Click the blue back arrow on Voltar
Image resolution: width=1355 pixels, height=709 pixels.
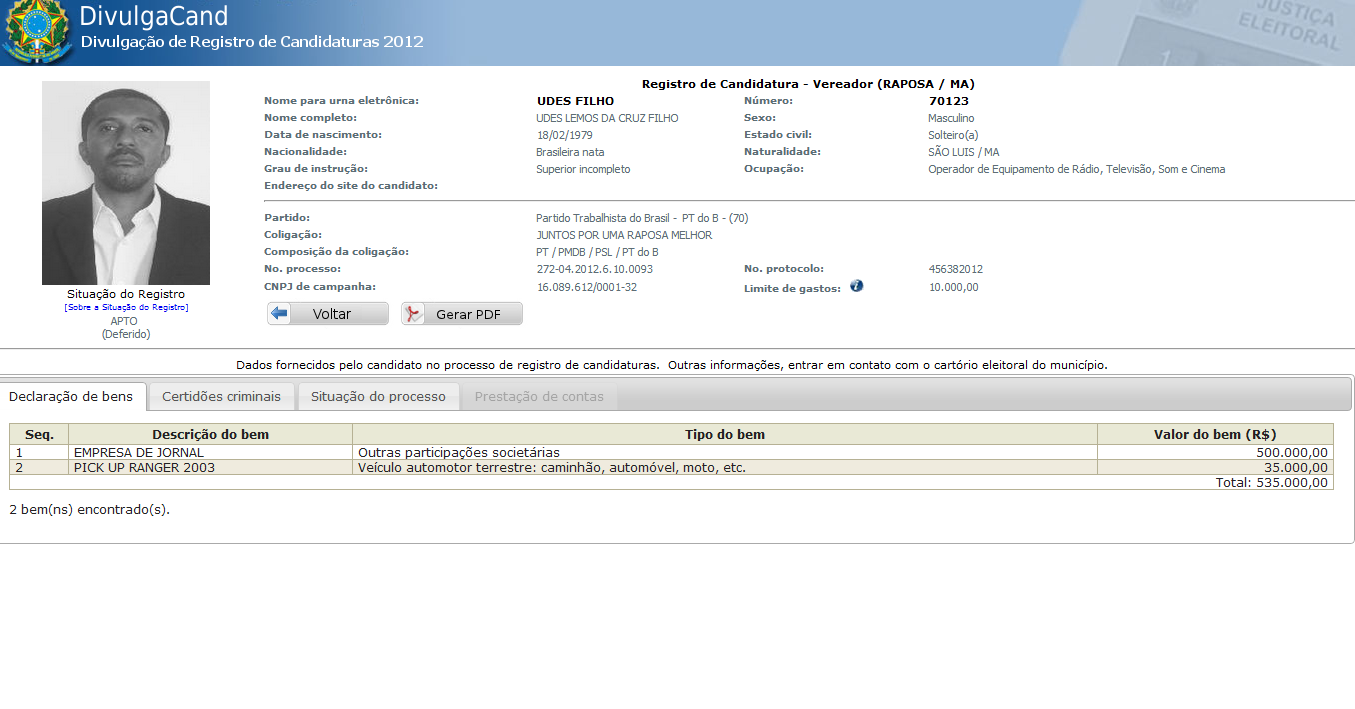click(x=280, y=314)
